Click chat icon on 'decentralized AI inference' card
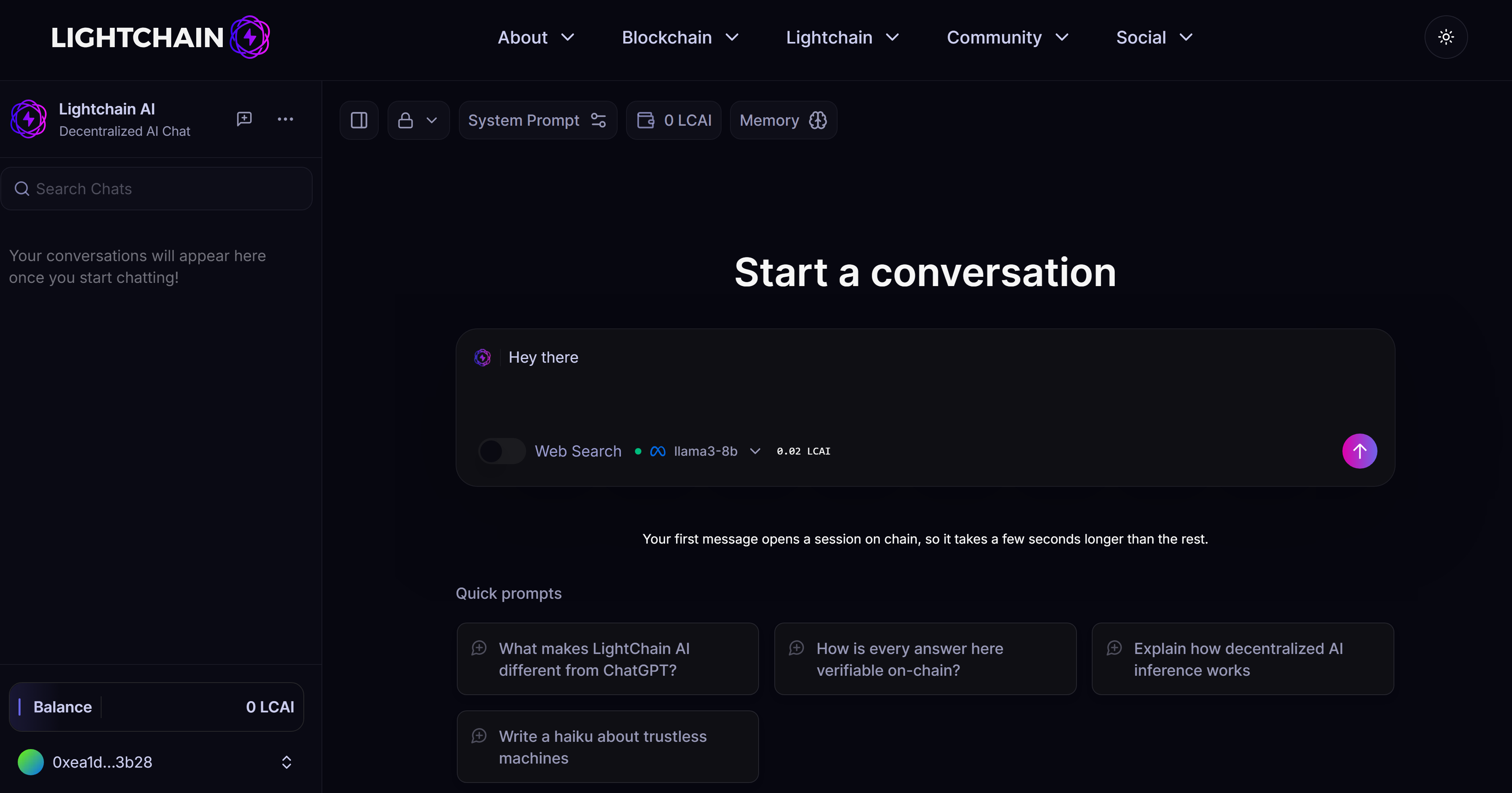The width and height of the screenshot is (1512, 793). click(1114, 648)
